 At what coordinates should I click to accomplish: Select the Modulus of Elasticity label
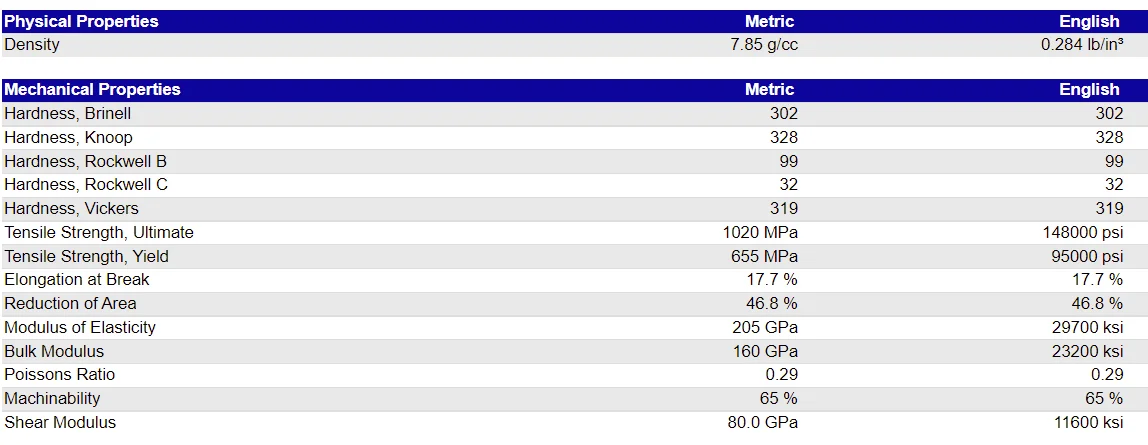[80, 327]
